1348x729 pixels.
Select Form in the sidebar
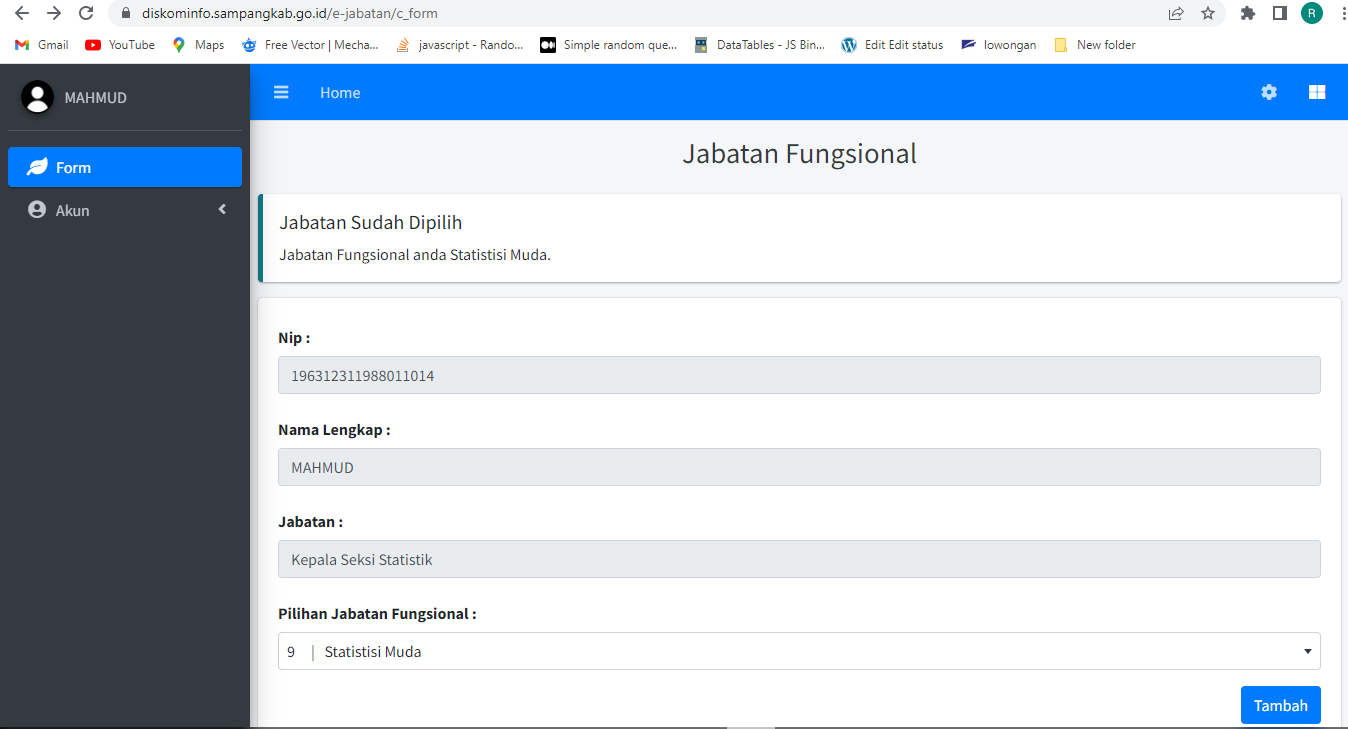(x=125, y=167)
